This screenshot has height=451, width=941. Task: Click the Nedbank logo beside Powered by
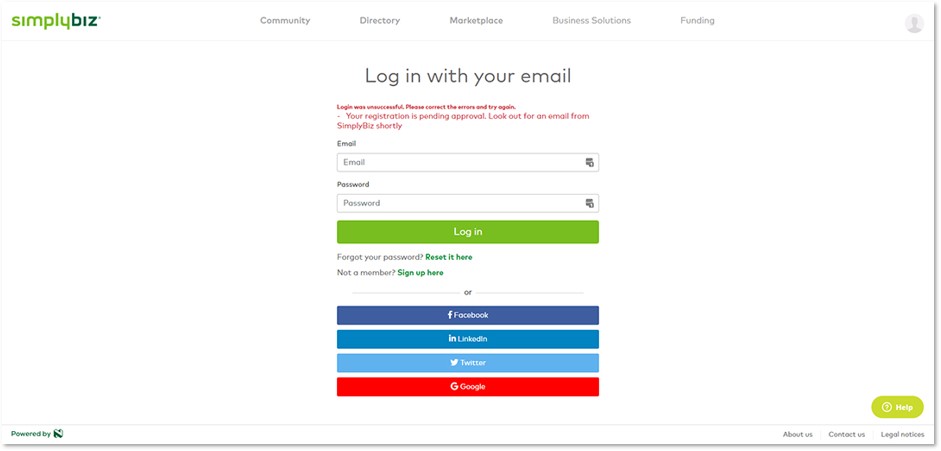click(x=59, y=434)
